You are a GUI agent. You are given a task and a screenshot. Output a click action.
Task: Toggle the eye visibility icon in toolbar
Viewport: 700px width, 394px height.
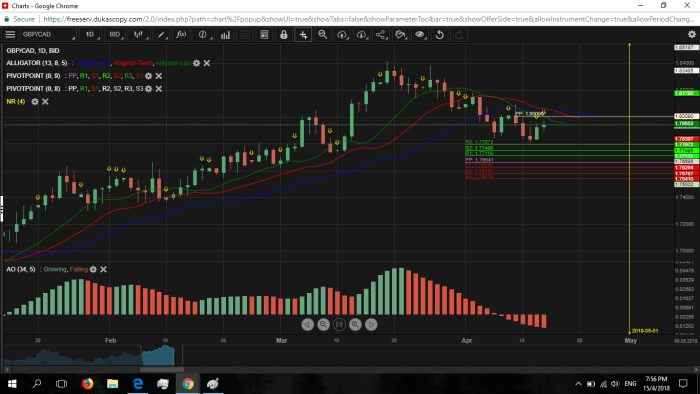click(420, 34)
